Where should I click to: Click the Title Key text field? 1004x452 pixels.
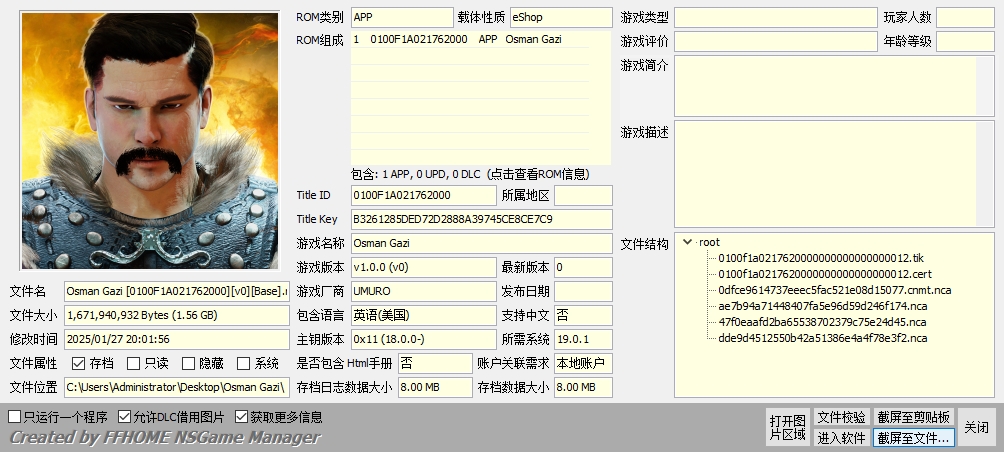pos(481,219)
